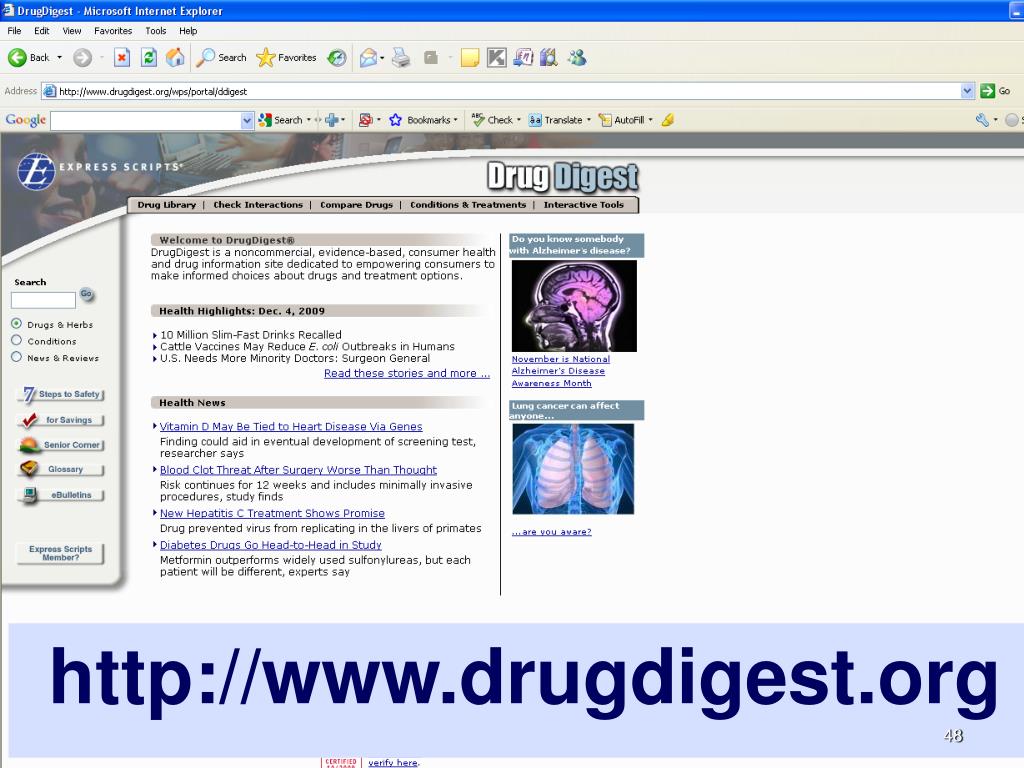This screenshot has height=768, width=1024.
Task: Click Express Scripts Member? button
Action: [60, 553]
